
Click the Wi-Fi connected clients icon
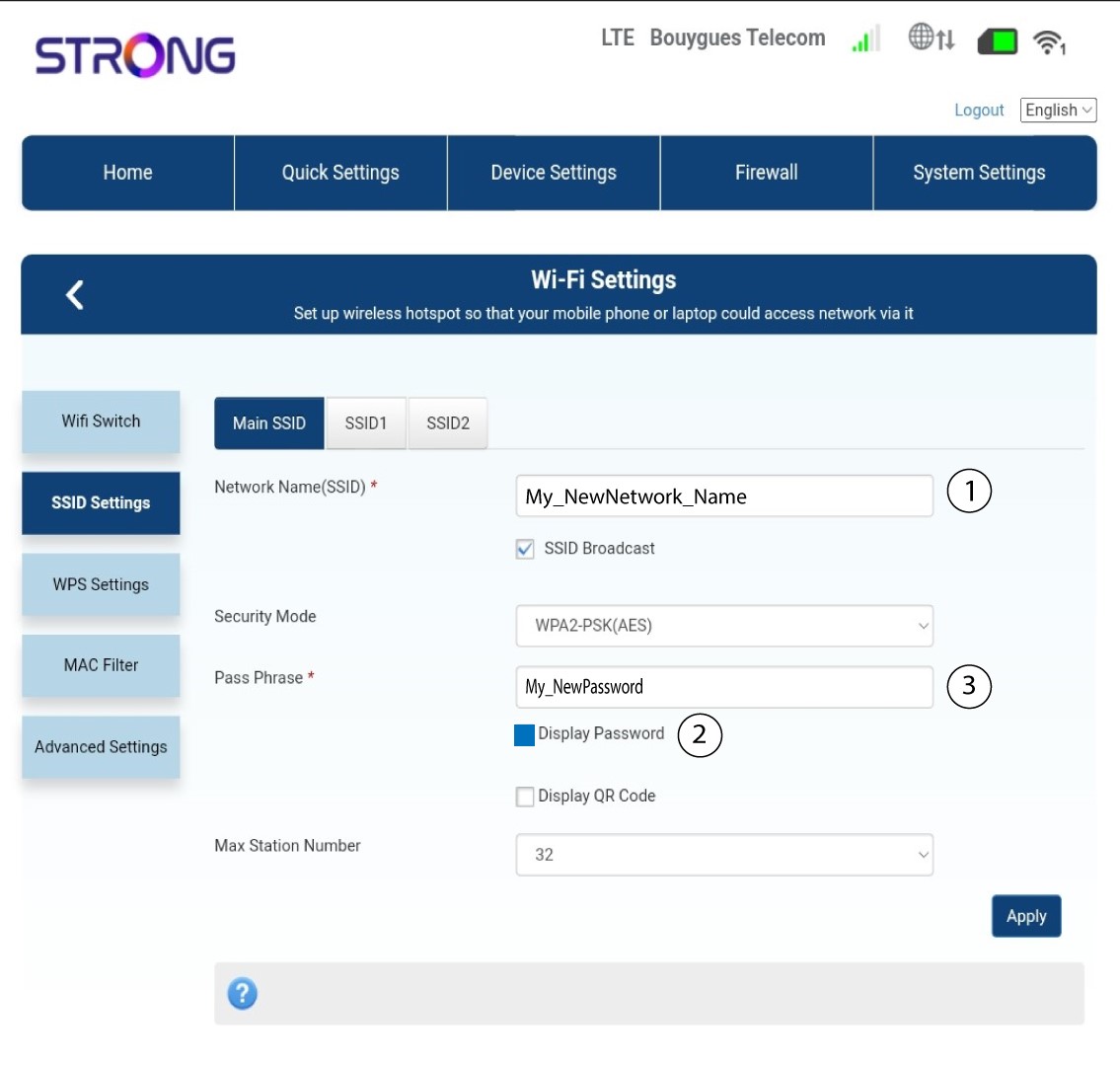click(x=1049, y=42)
